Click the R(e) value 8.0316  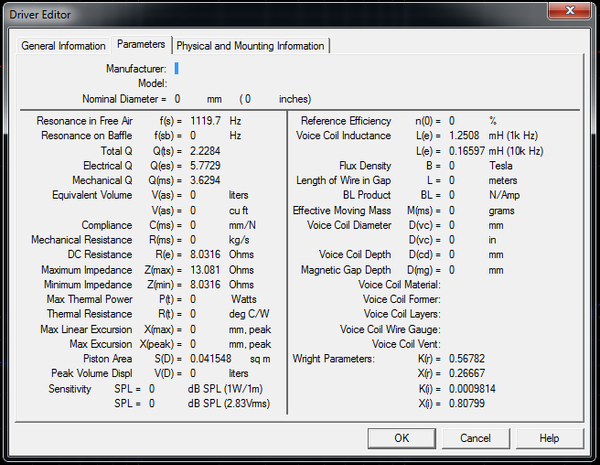pyautogui.click(x=205, y=255)
